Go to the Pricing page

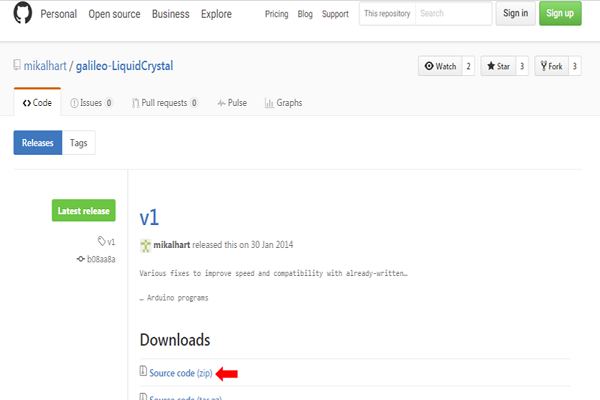277,14
